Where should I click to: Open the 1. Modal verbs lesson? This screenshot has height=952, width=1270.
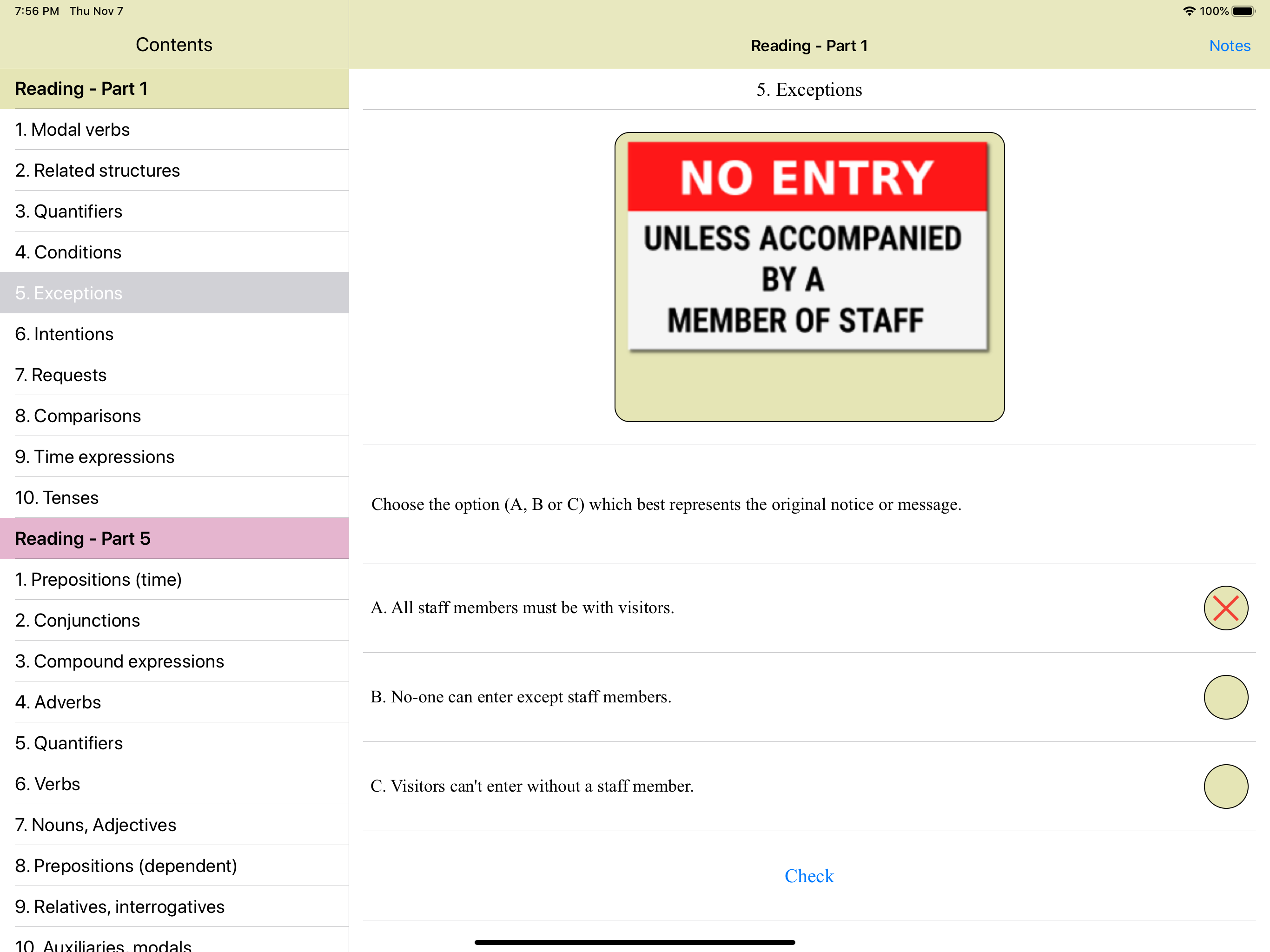[174, 129]
